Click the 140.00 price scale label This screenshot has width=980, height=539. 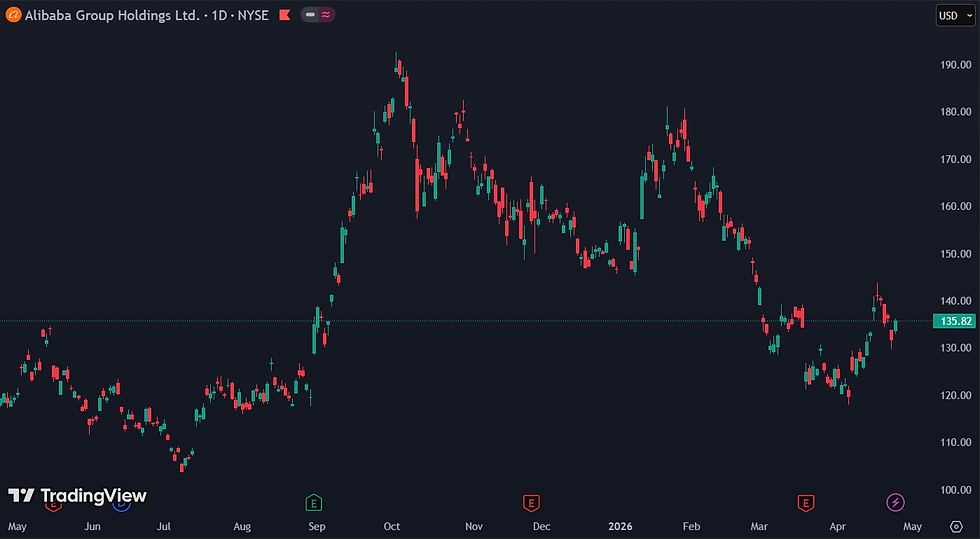[956, 301]
